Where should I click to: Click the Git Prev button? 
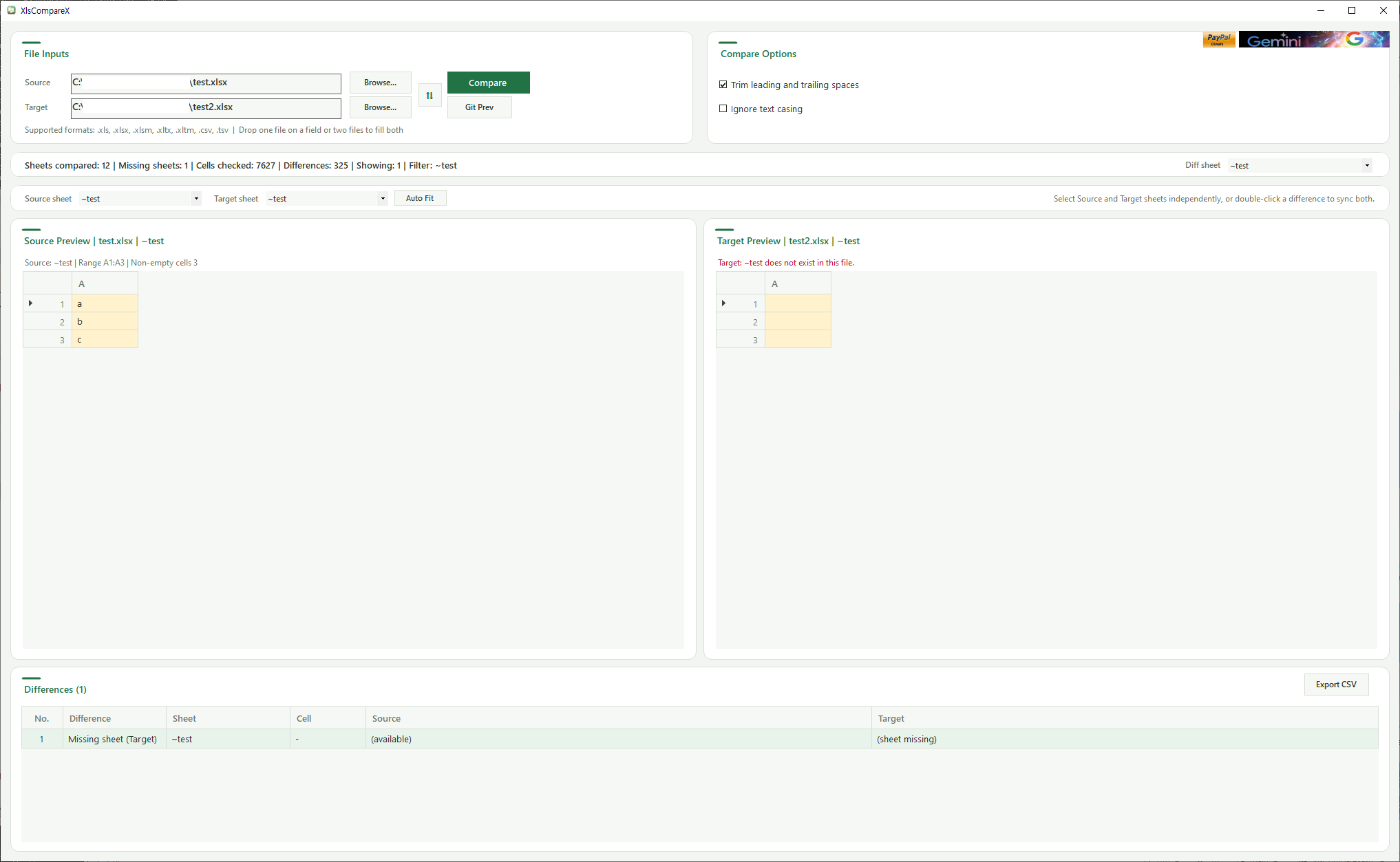pos(479,107)
